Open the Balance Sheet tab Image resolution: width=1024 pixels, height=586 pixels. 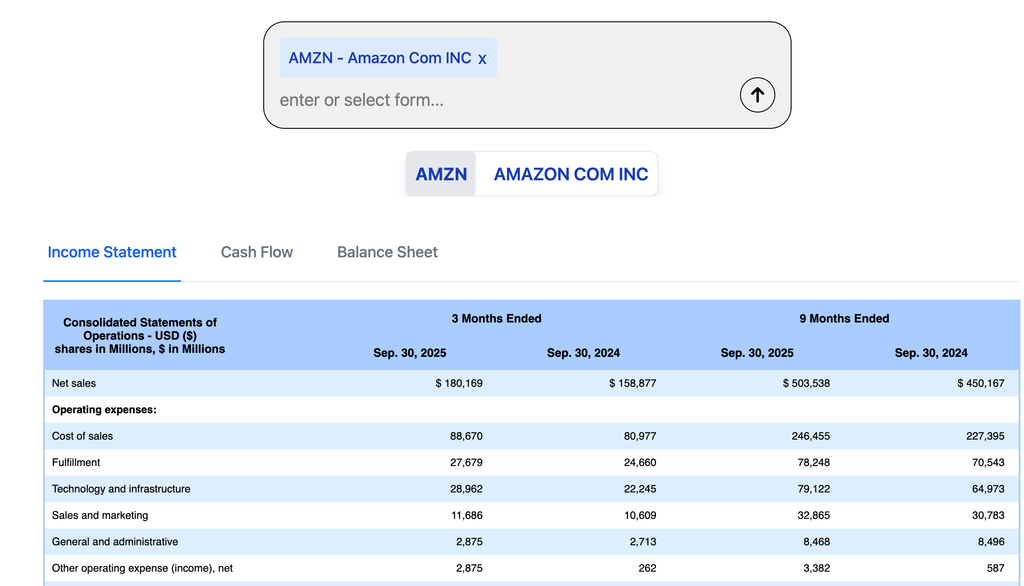click(x=387, y=252)
